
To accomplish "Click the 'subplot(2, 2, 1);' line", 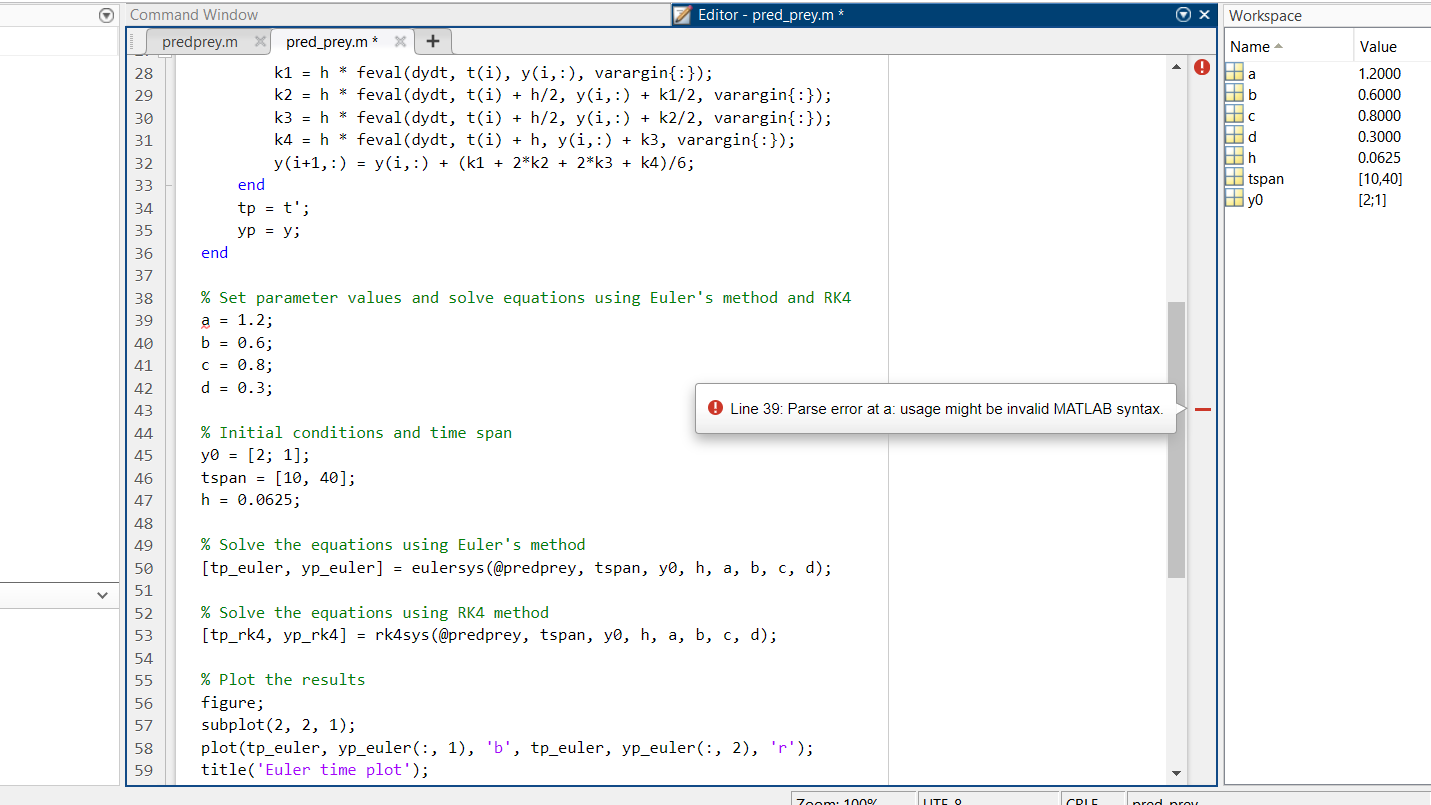I will 278,725.
